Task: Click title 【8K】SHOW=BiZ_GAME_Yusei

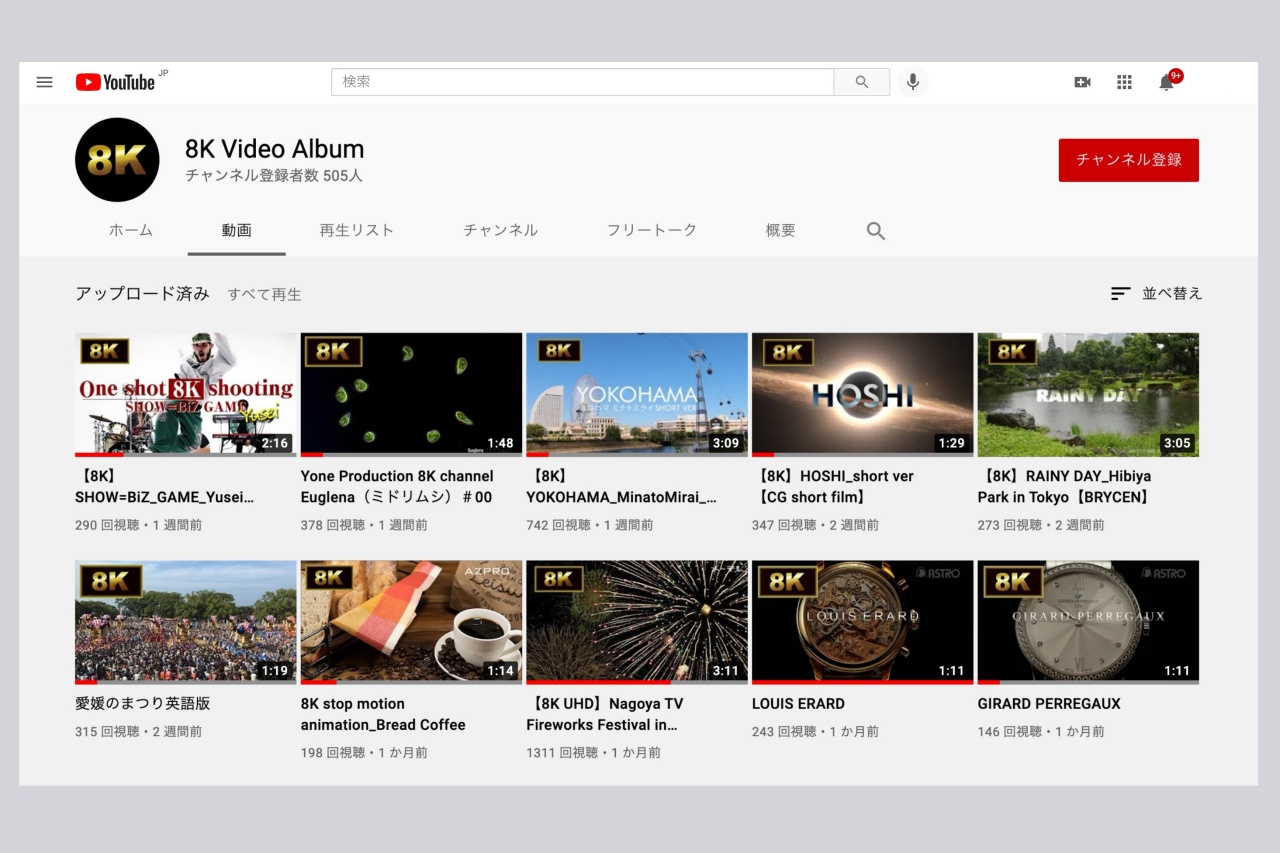Action: [164, 487]
